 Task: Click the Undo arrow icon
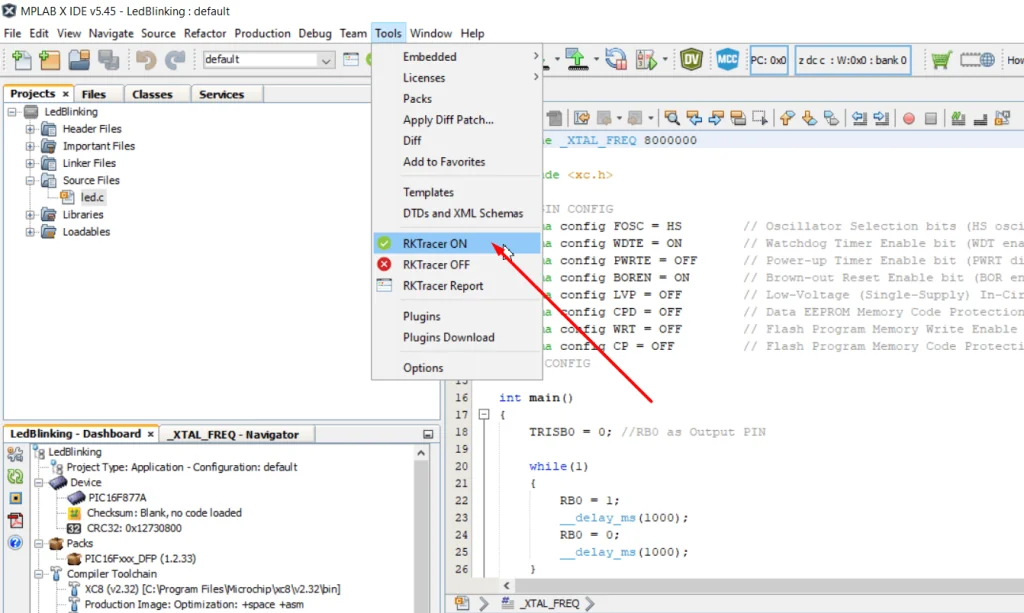pos(146,60)
